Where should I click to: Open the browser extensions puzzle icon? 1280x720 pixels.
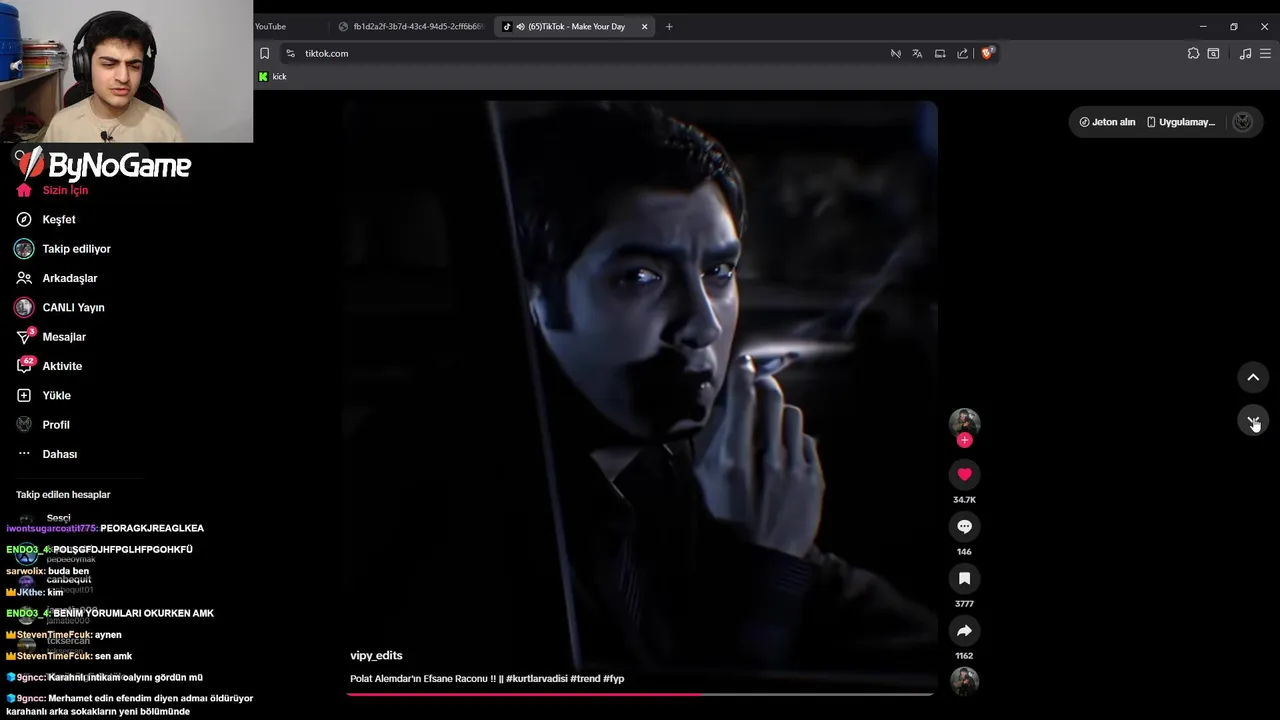tap(1193, 54)
